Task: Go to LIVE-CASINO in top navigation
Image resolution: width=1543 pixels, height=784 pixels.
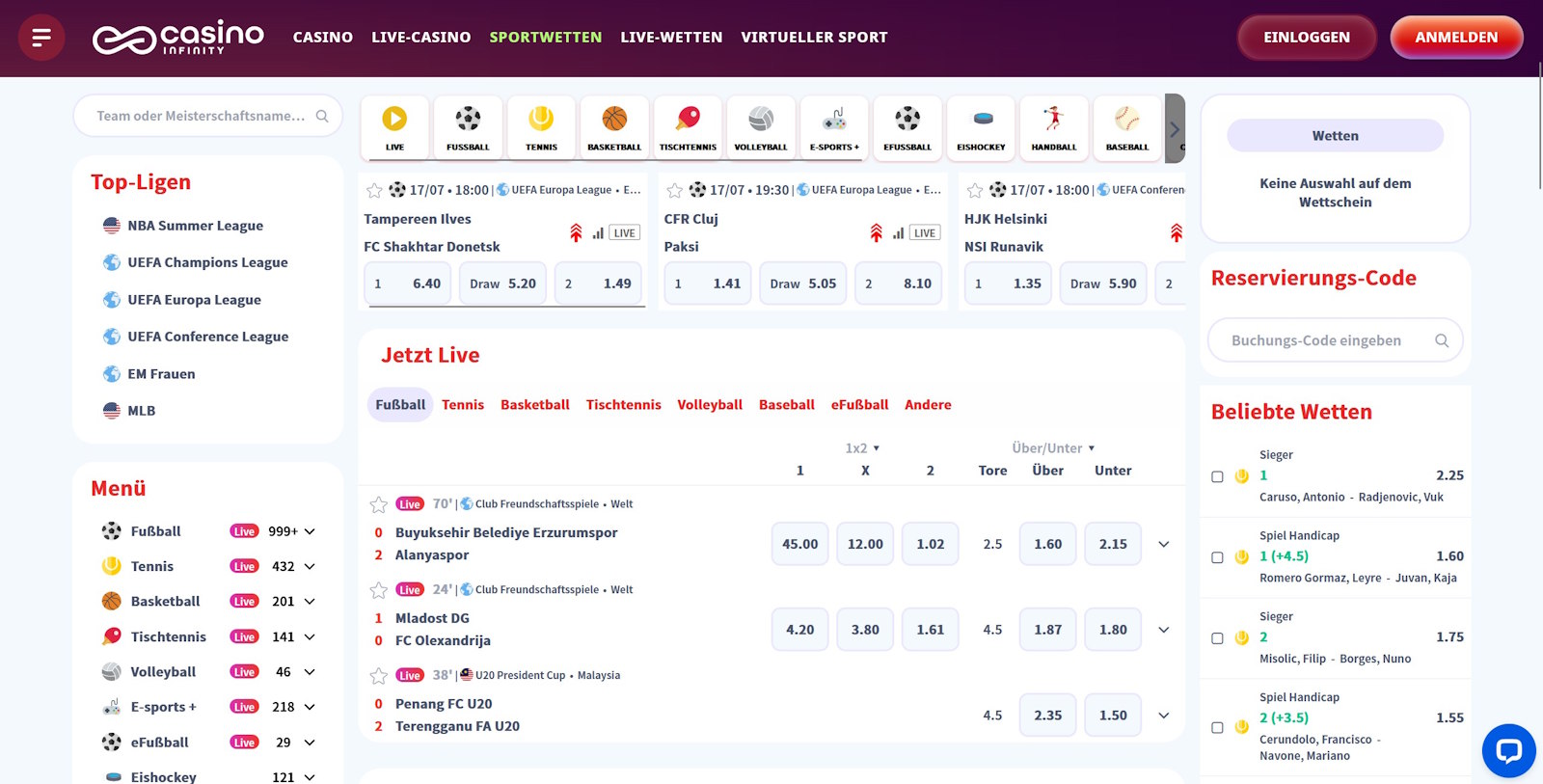Action: click(x=420, y=38)
